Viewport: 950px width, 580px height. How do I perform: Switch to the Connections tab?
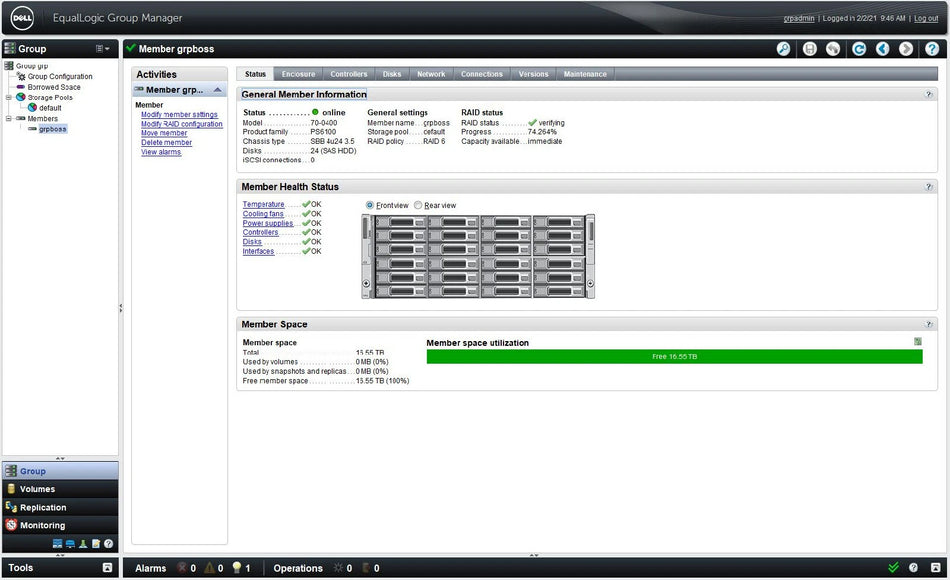482,74
